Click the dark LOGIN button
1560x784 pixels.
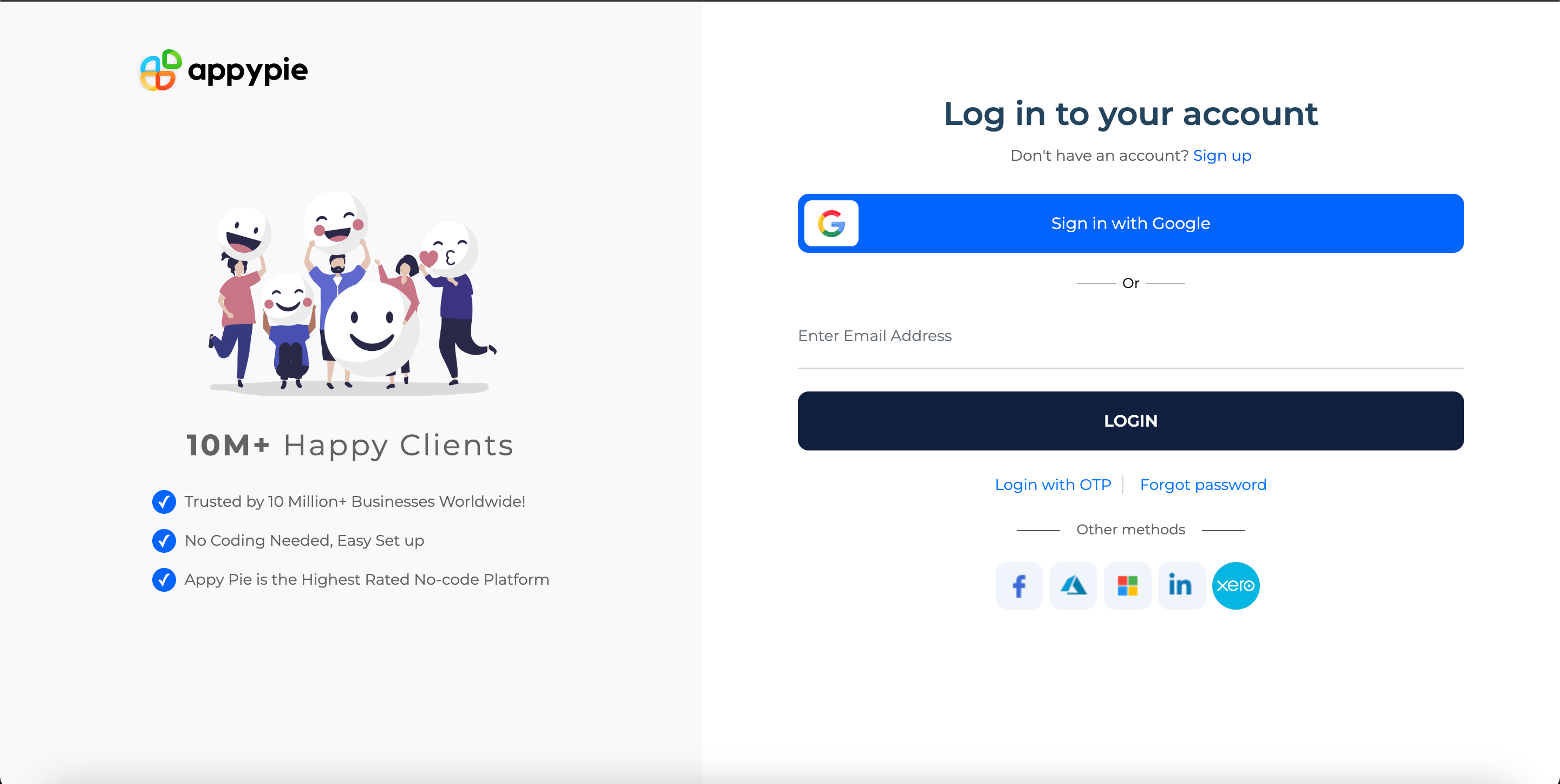[x=1130, y=421]
